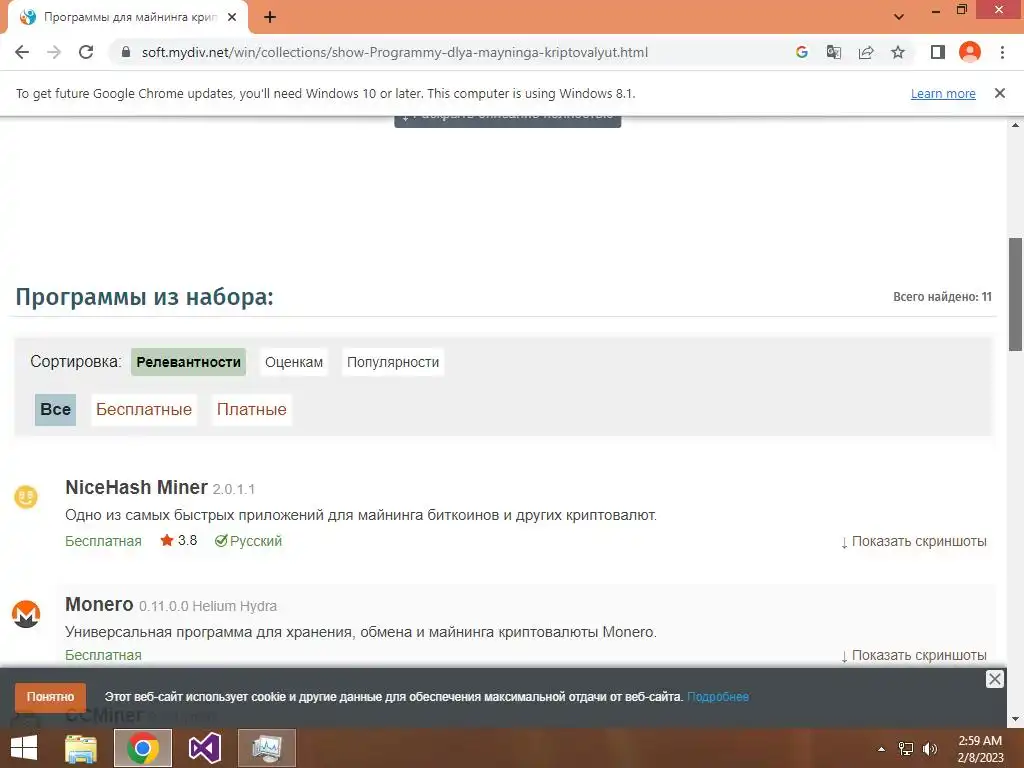Open the monitor app on taskbar
This screenshot has width=1024, height=768.
(x=267, y=748)
